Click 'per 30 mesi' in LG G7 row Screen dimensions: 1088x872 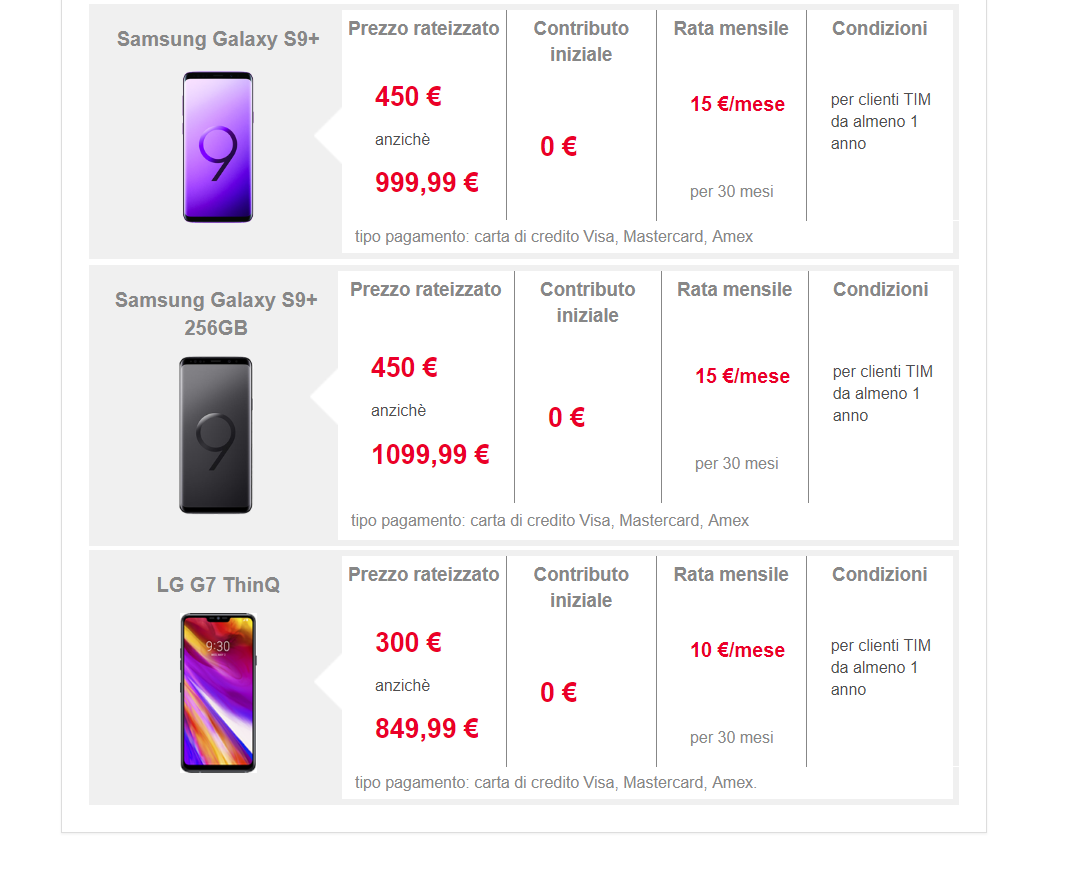(732, 738)
